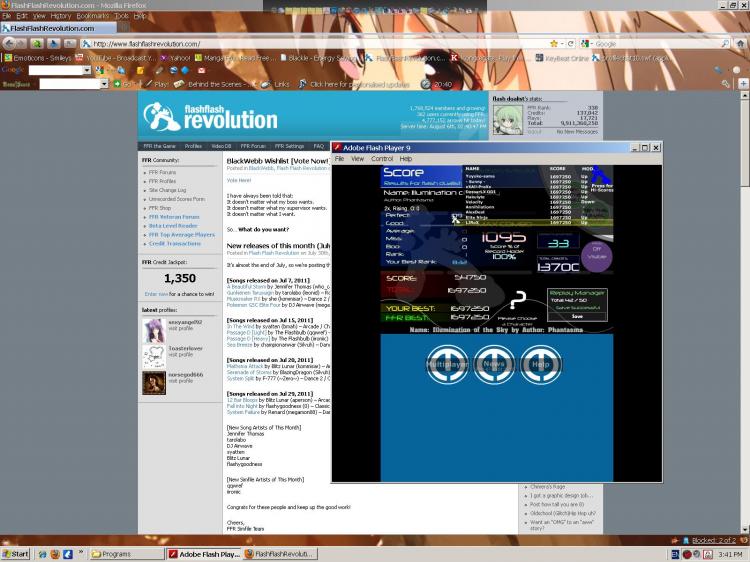The height and width of the screenshot is (562, 750).
Task: Open the user avatar in stats panel
Action: (507, 120)
